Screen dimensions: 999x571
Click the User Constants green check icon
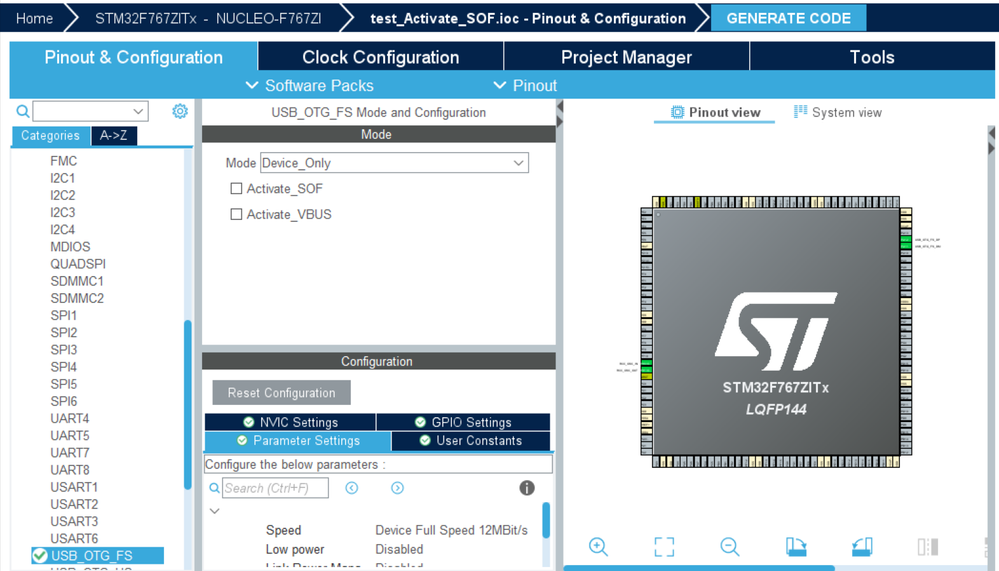pyautogui.click(x=425, y=440)
